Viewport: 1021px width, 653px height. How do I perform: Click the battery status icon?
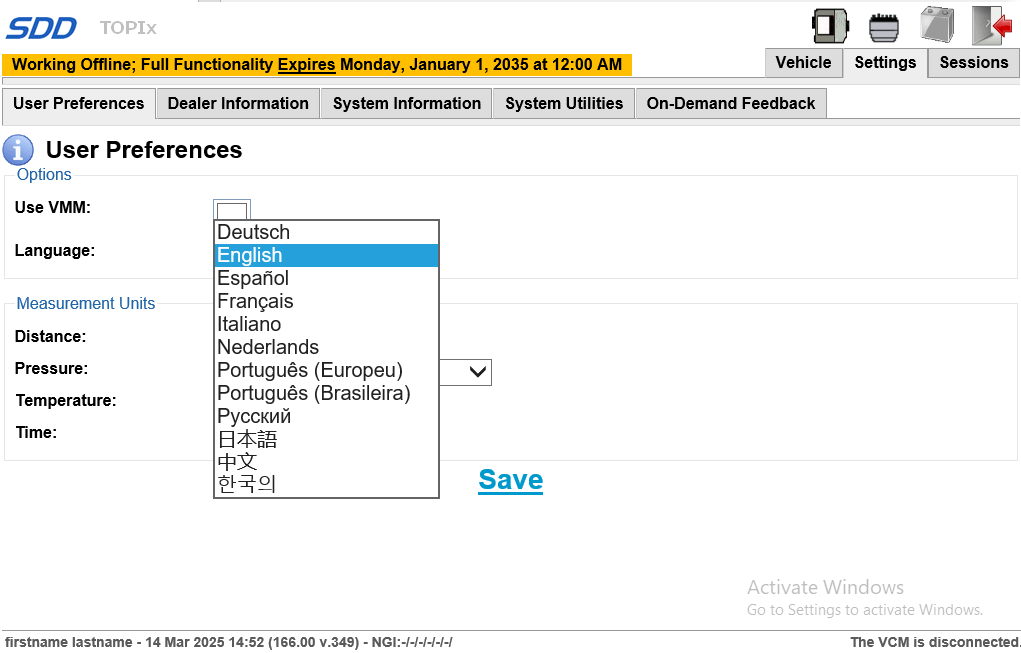click(x=937, y=25)
